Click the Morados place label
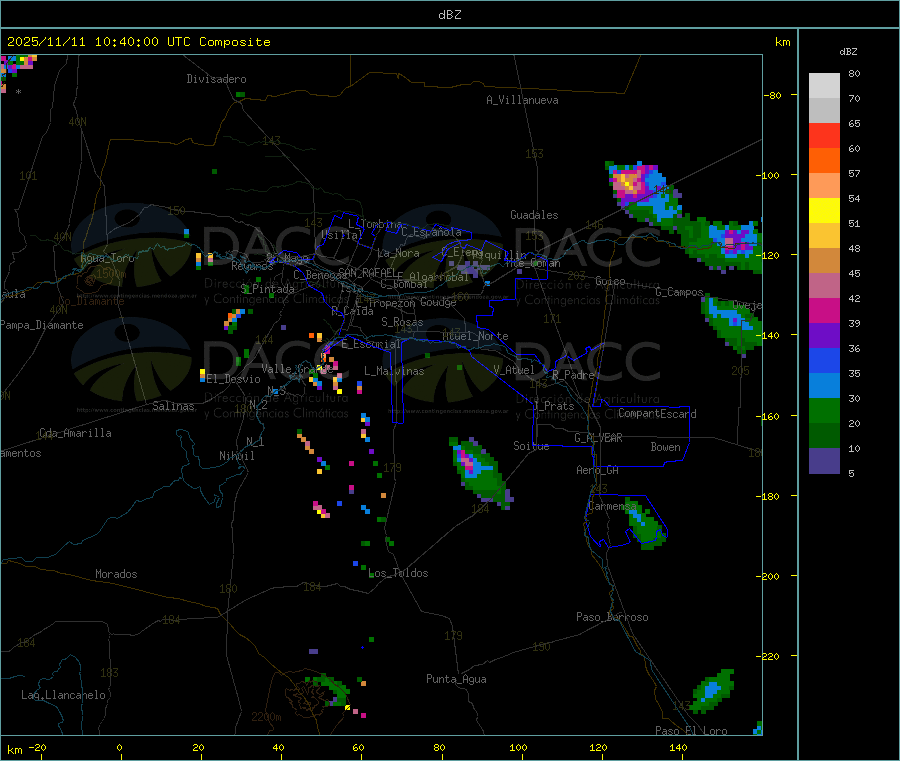900x761 pixels. click(x=117, y=574)
